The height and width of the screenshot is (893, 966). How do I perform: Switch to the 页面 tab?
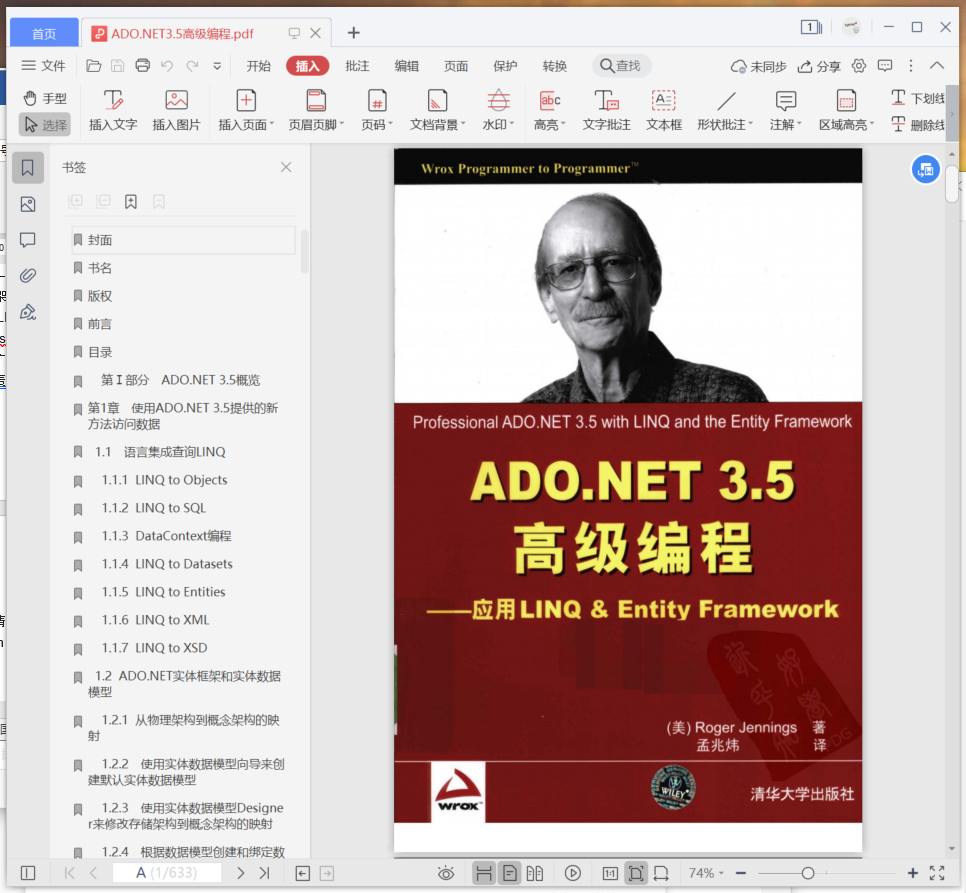(x=456, y=66)
